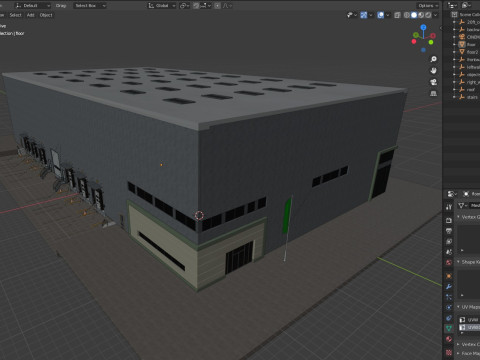Open the pivot point dropdown

pos(184,6)
